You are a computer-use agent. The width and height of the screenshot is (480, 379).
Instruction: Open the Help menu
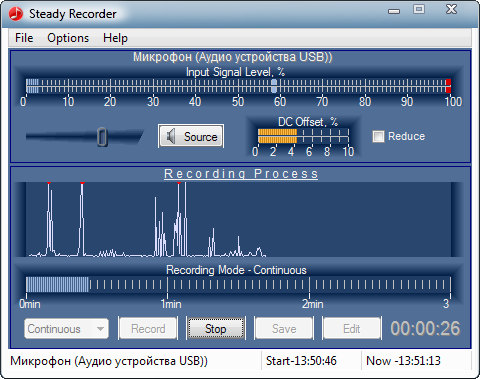pyautogui.click(x=115, y=38)
